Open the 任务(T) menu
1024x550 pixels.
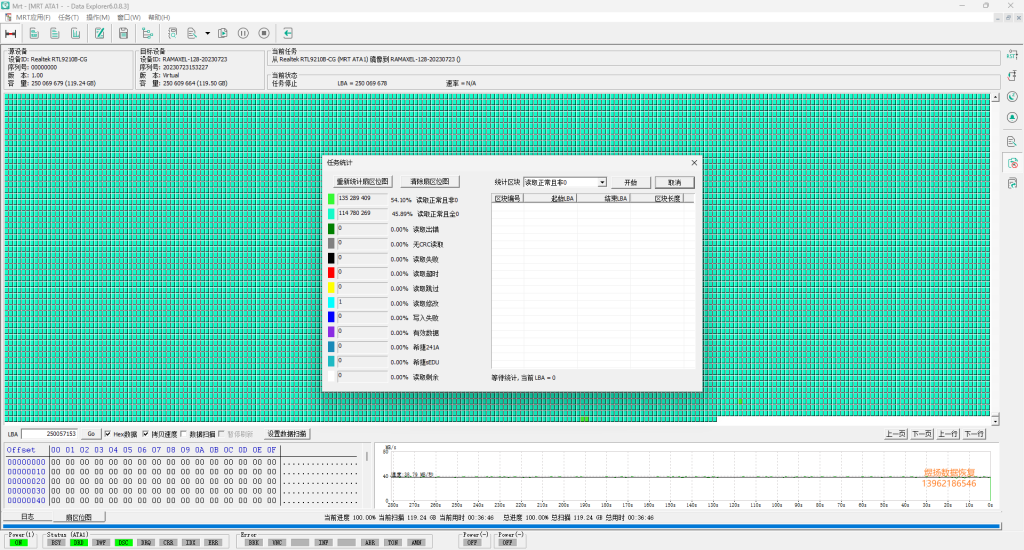tap(68, 18)
